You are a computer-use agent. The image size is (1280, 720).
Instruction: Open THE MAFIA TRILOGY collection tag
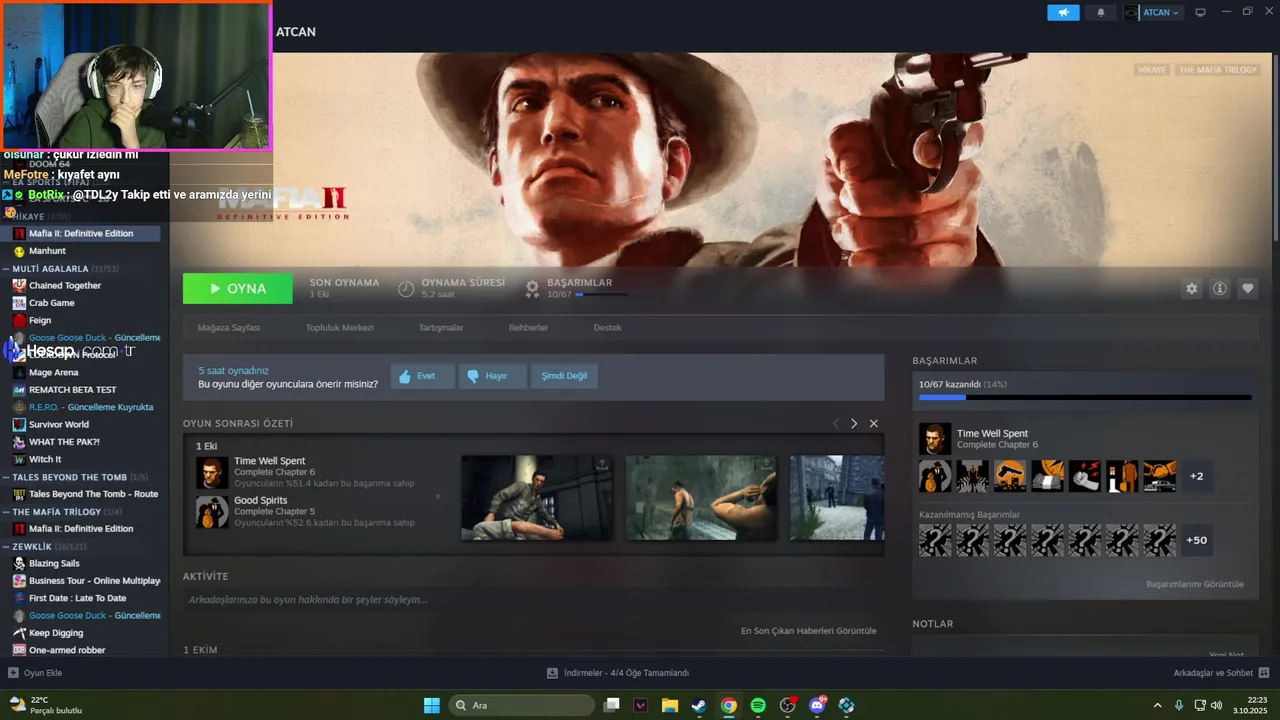[1217, 70]
